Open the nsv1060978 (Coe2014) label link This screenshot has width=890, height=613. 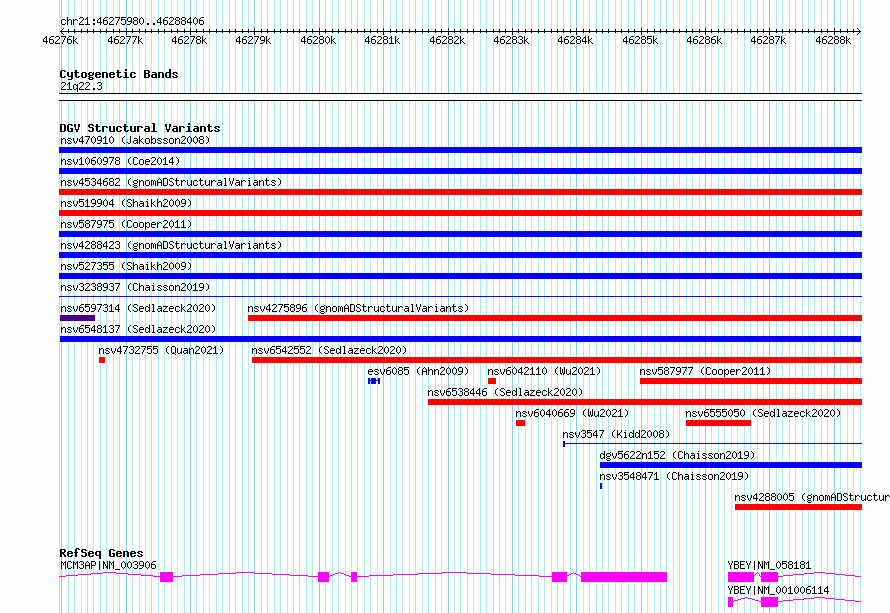[x=120, y=161]
